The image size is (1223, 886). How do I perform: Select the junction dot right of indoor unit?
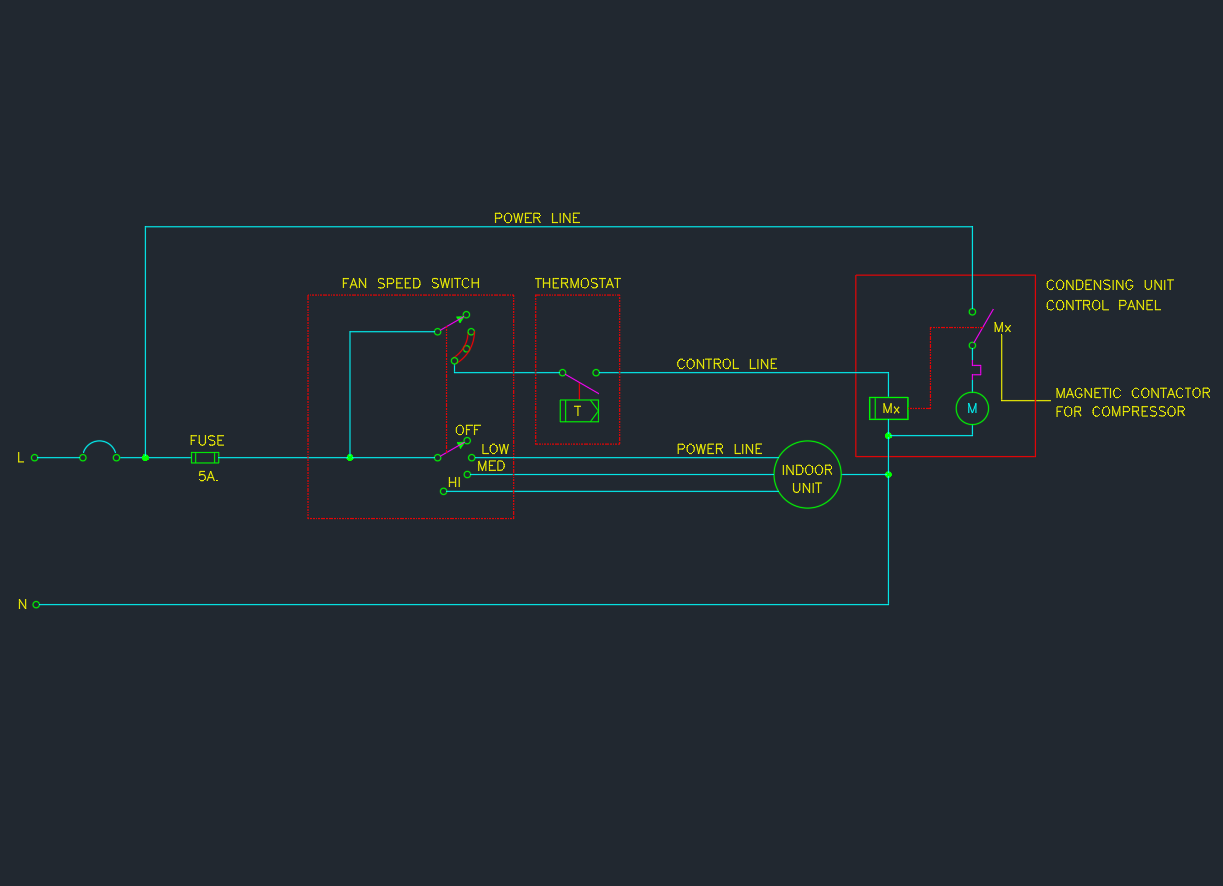888,474
